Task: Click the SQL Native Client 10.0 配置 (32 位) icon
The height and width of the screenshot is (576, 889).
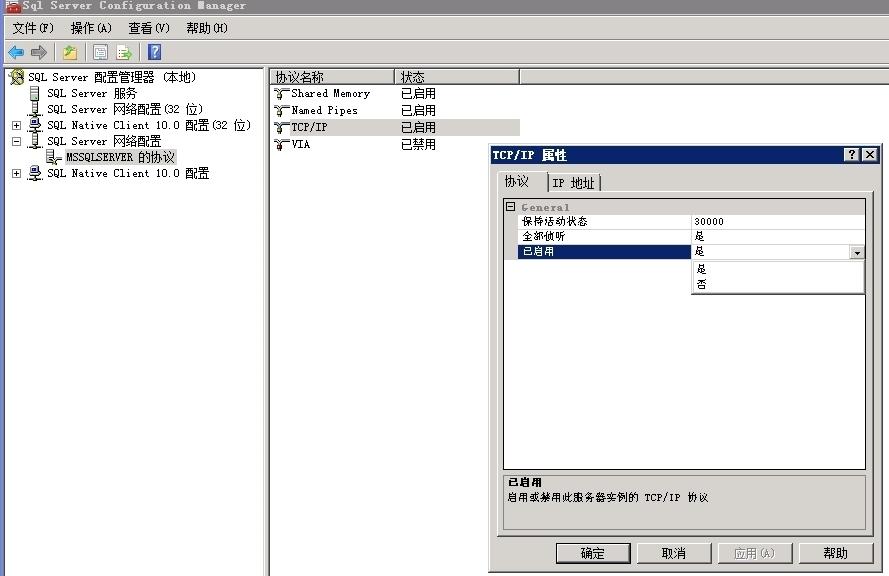Action: (35, 125)
